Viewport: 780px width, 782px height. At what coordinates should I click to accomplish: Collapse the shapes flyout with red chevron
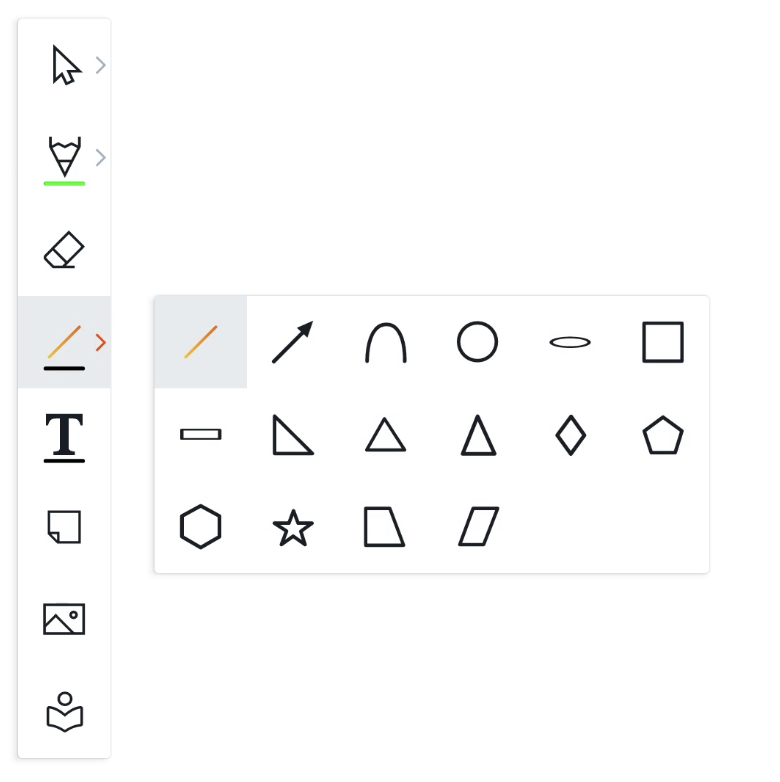[100, 342]
